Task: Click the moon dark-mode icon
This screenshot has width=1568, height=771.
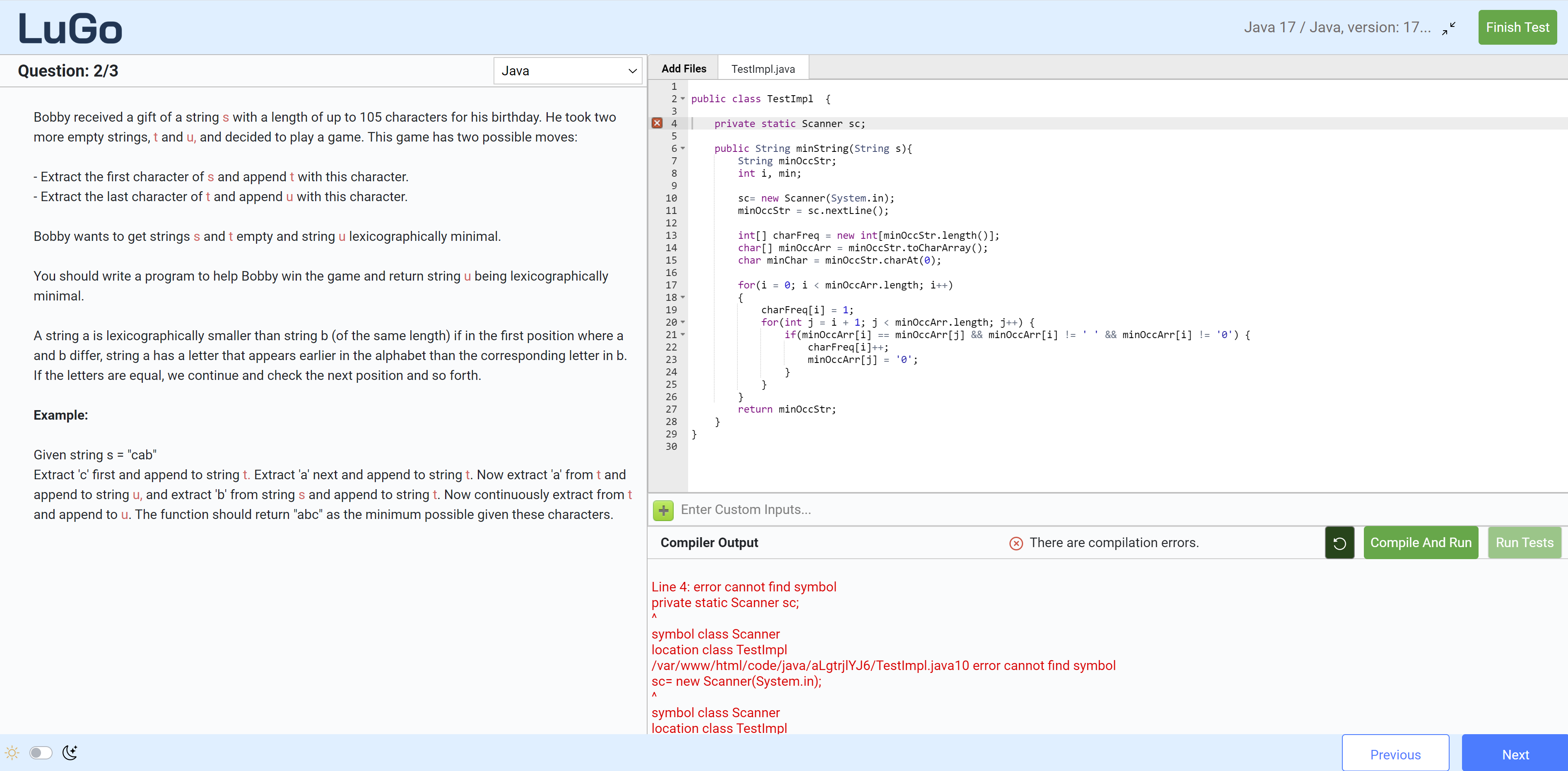Action: point(70,753)
